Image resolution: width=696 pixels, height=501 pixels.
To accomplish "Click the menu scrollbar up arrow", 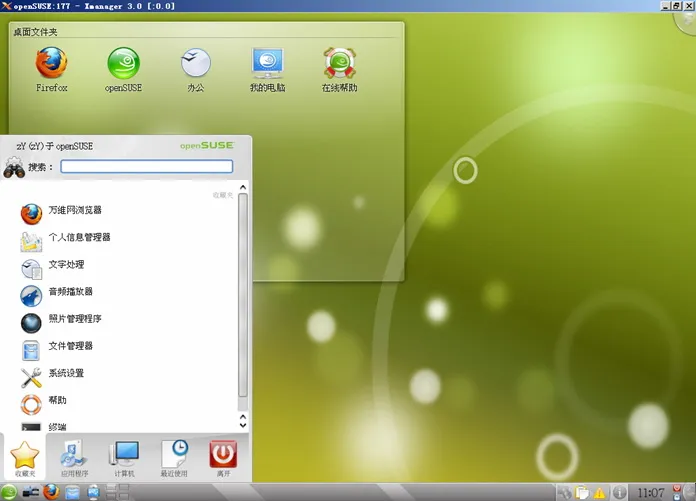I will 243,187.
